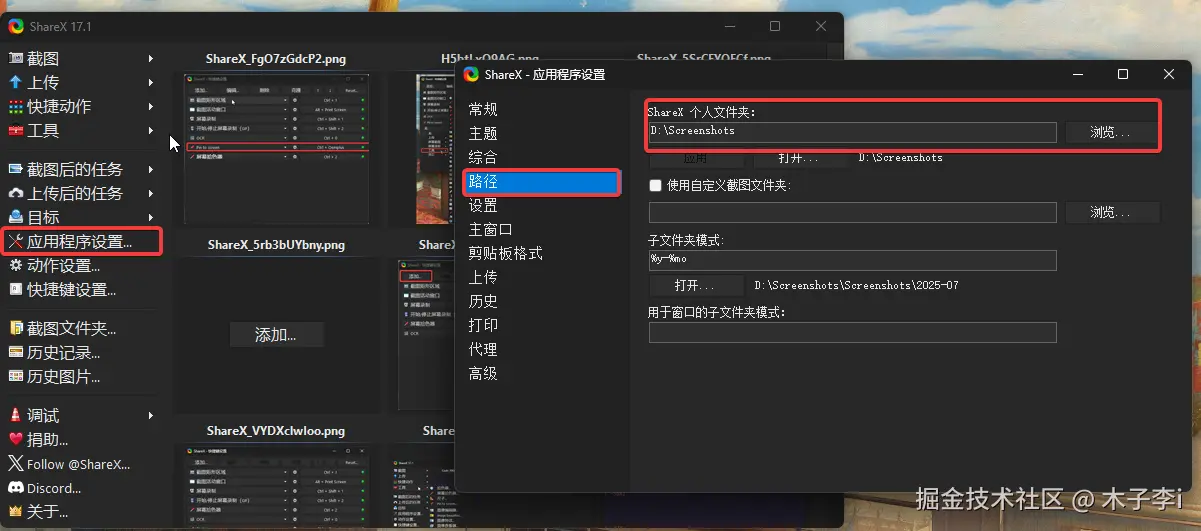The height and width of the screenshot is (531, 1201).
Task: Click the X logo beside Follow @ShareX
Action: (15, 464)
